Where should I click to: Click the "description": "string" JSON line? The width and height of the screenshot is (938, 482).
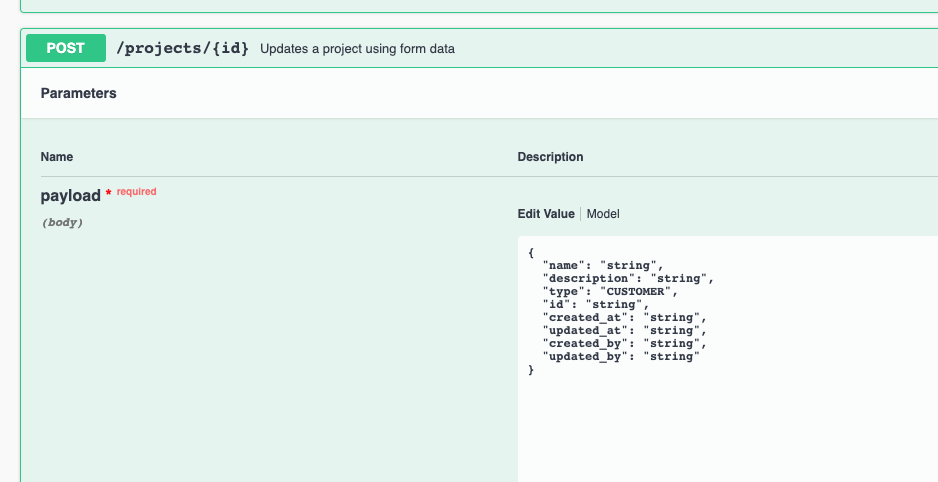point(628,279)
